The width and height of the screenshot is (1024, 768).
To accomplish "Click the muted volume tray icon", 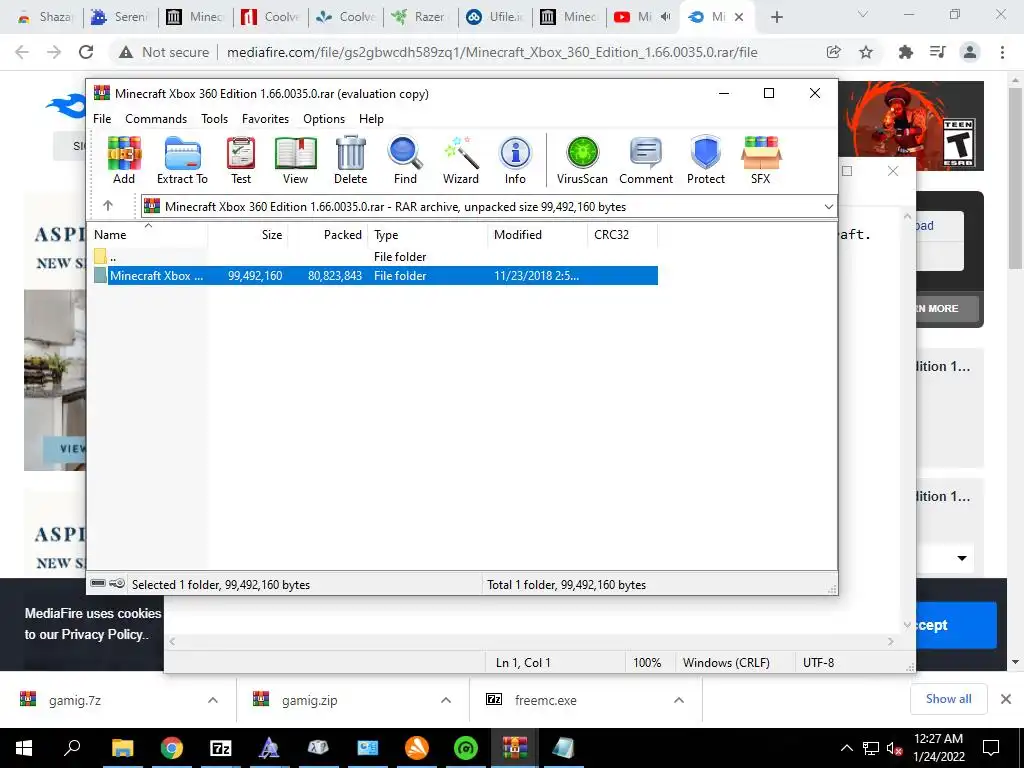I will coord(894,748).
